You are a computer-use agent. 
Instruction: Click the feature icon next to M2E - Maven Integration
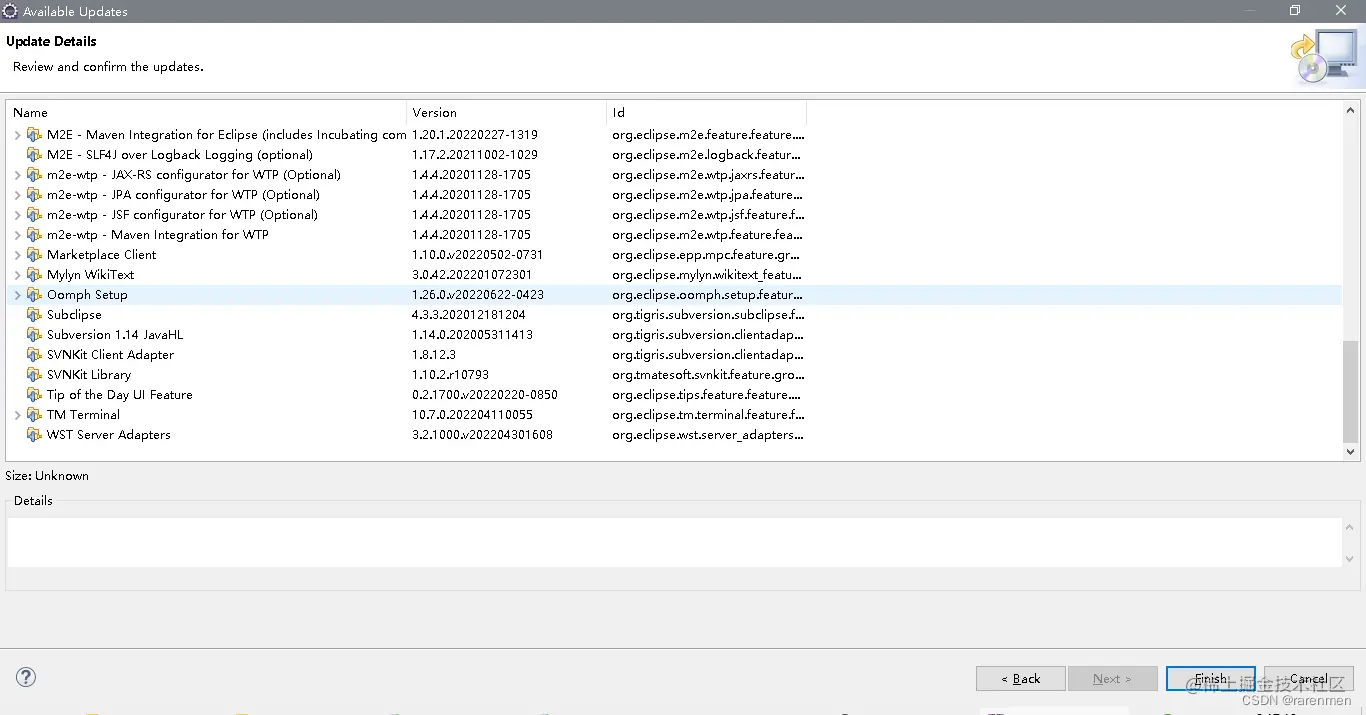pyautogui.click(x=34, y=135)
